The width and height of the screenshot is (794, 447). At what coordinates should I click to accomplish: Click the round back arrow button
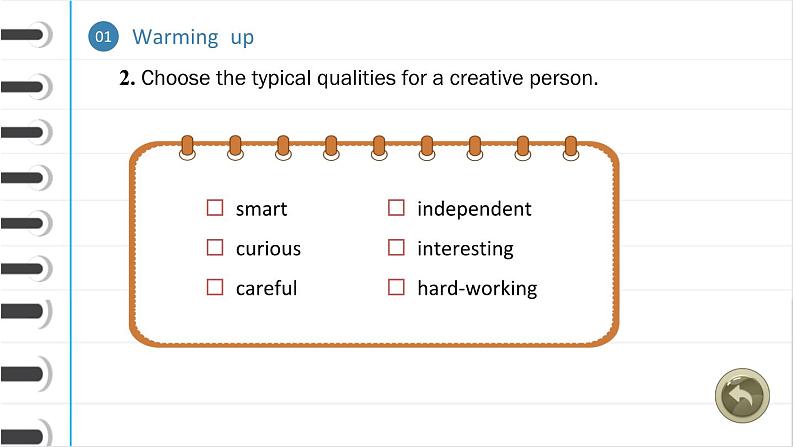[742, 396]
